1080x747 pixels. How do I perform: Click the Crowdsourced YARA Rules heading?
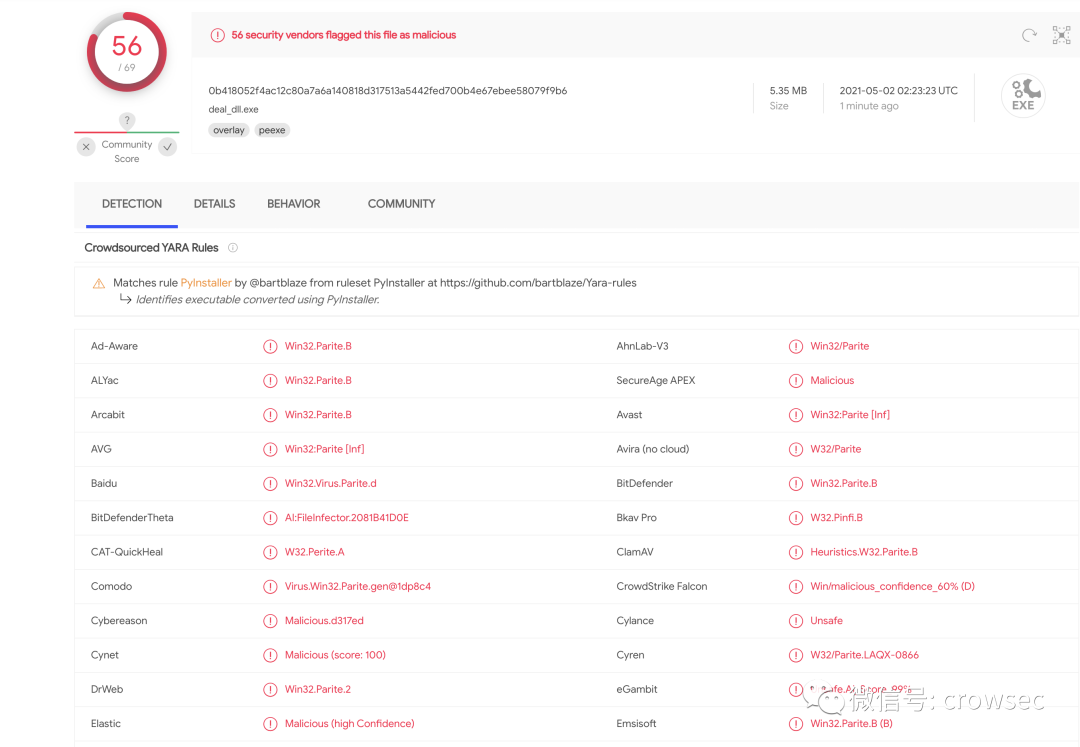pos(151,248)
